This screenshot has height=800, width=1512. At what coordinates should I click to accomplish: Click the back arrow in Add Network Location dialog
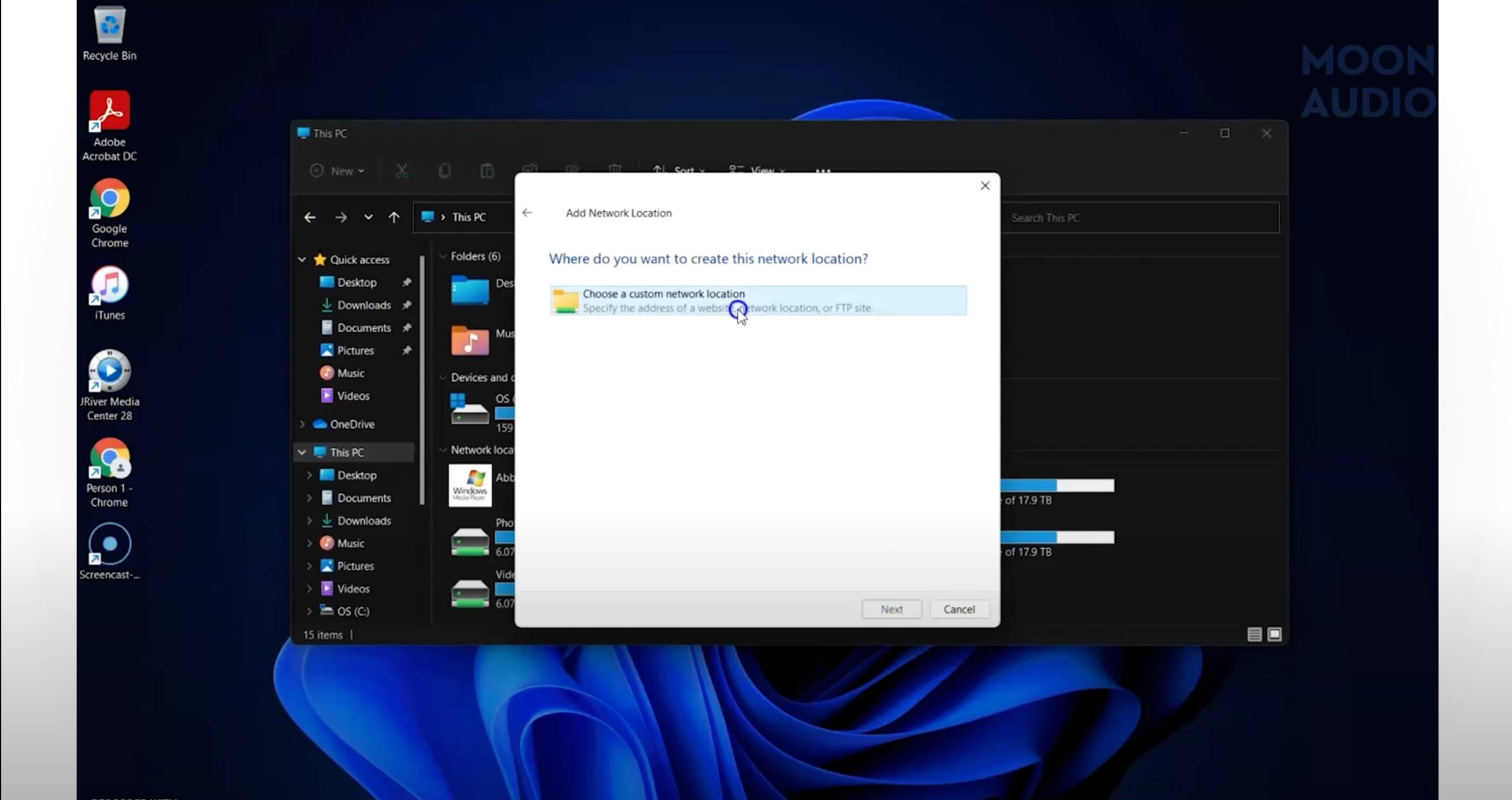click(527, 212)
